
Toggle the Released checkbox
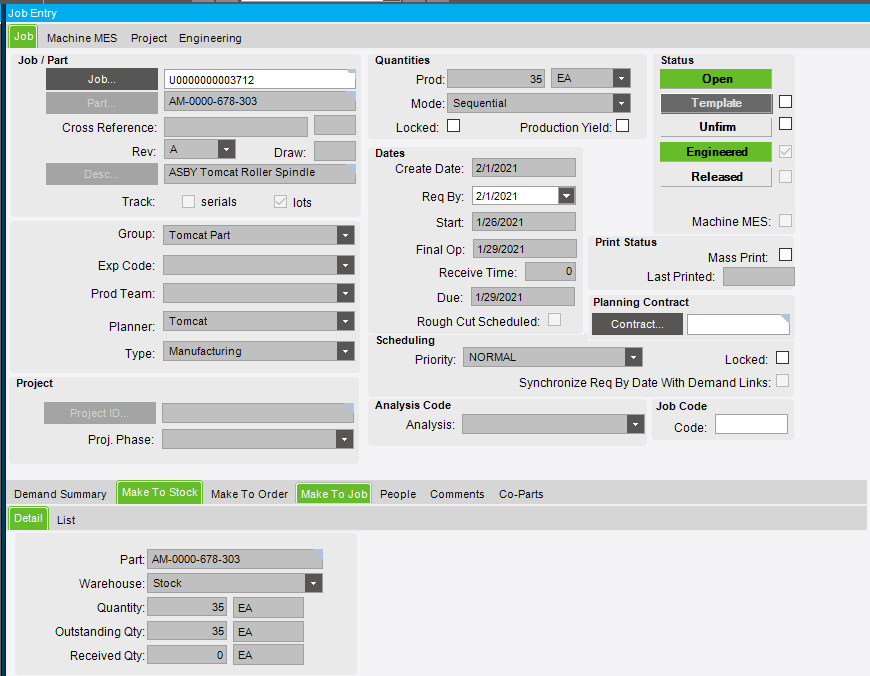click(x=785, y=176)
